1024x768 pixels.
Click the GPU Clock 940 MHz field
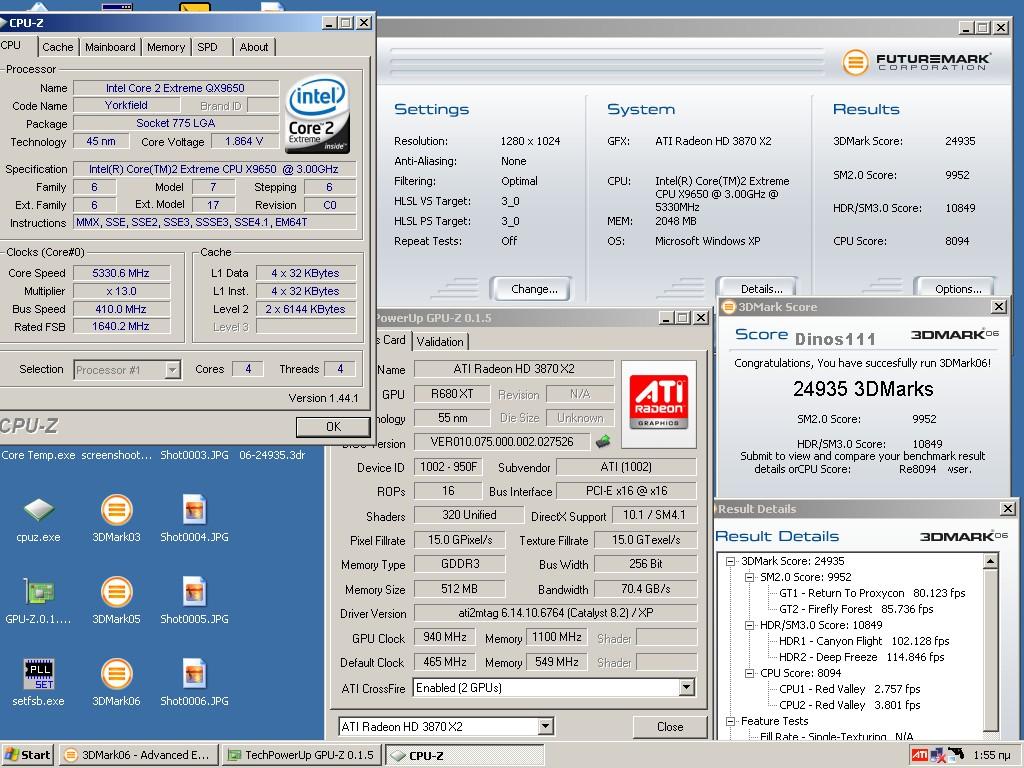444,637
